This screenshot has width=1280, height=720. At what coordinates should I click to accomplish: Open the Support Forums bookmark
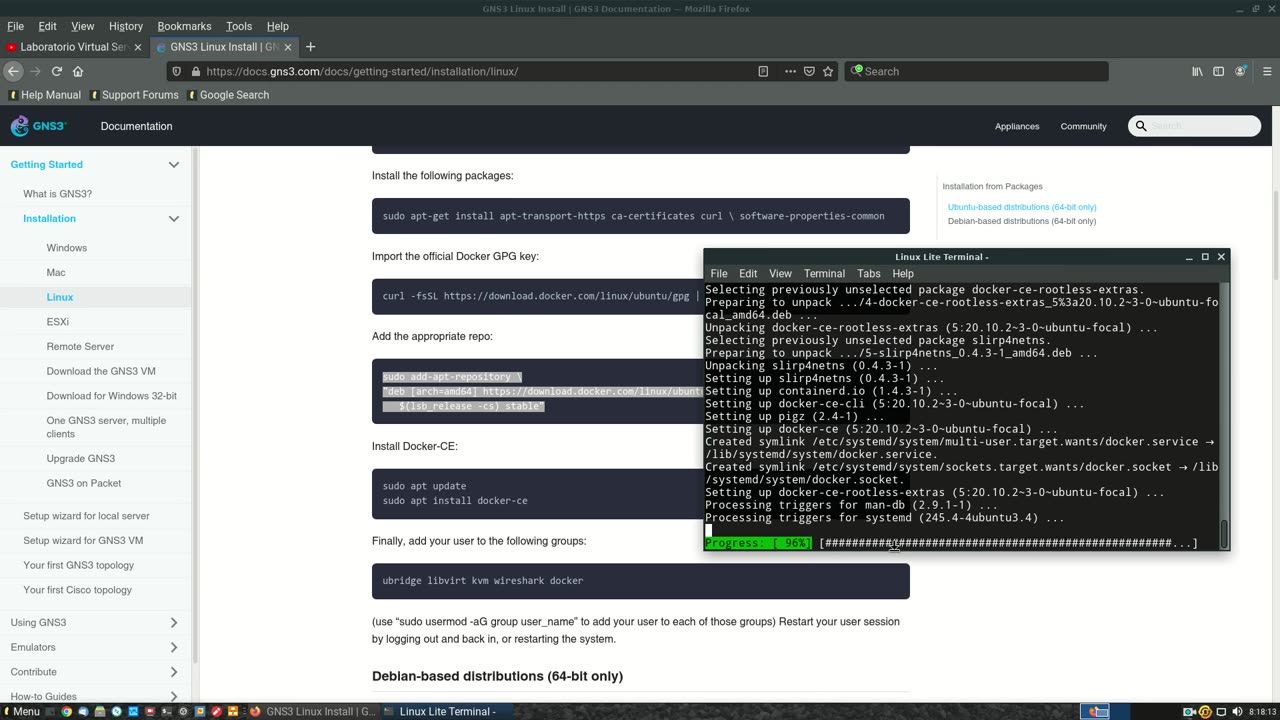pos(134,95)
